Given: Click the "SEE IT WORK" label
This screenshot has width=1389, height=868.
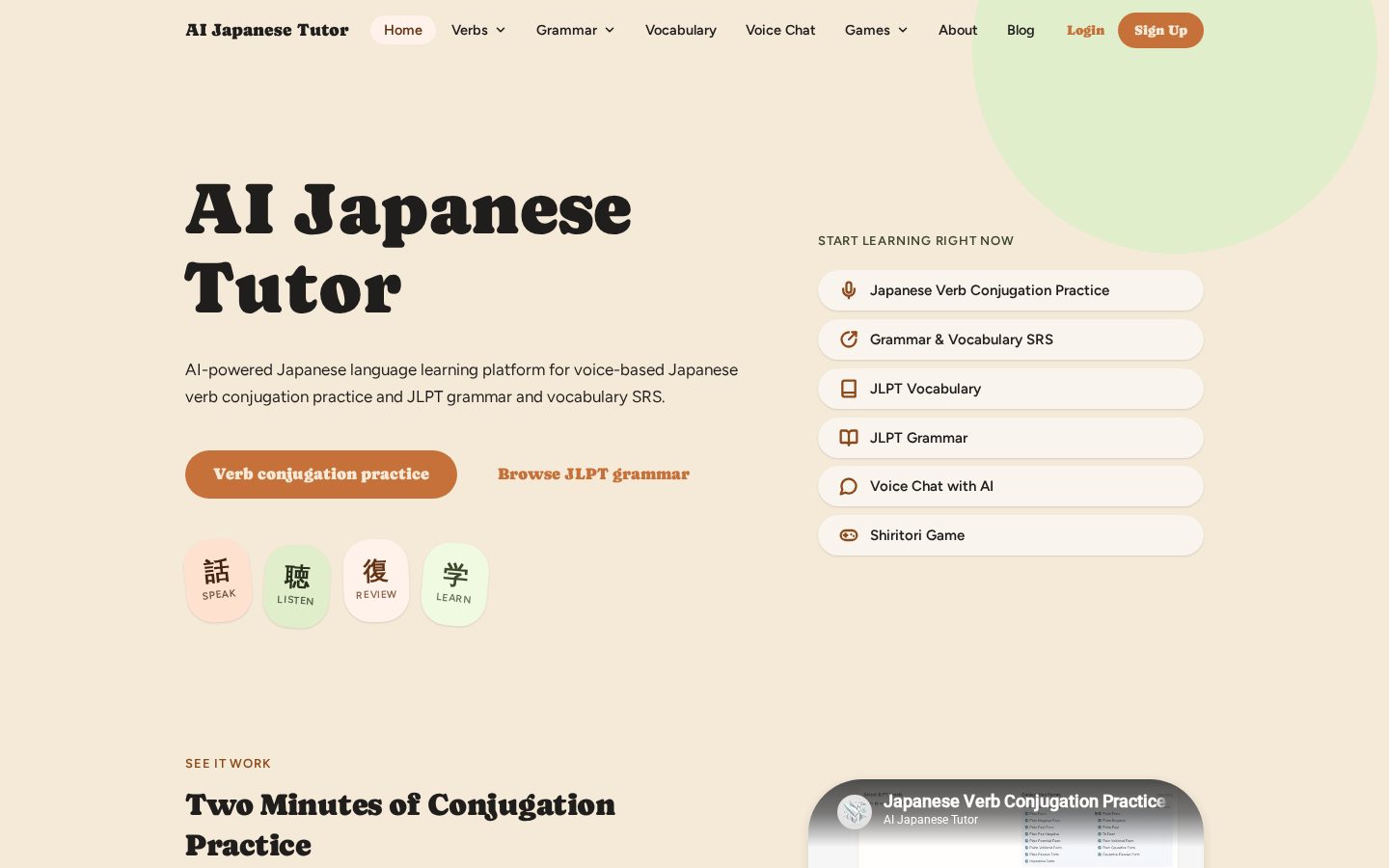Looking at the screenshot, I should [228, 764].
